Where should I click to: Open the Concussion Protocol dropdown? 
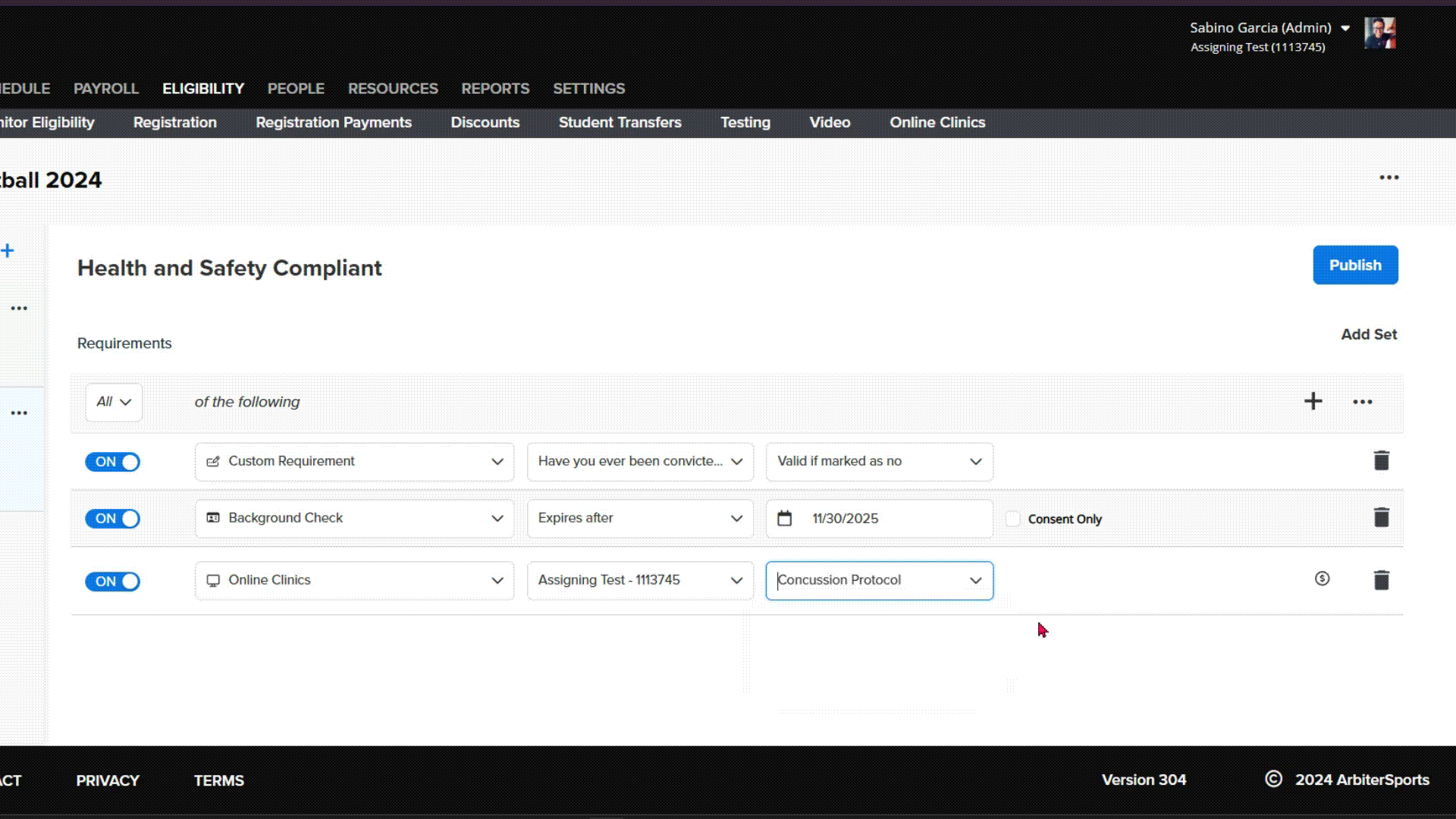[879, 580]
